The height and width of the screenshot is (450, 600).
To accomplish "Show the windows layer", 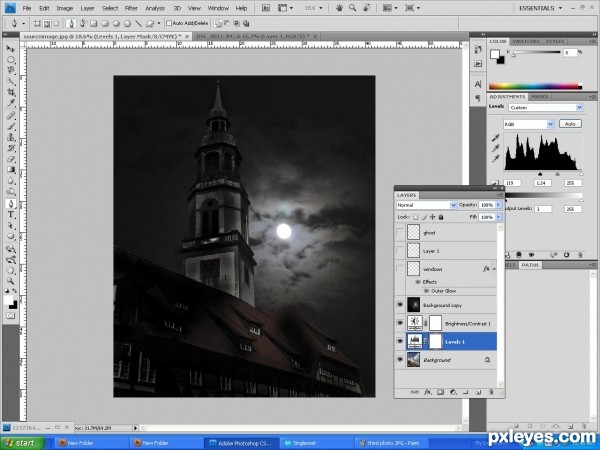I will click(400, 269).
